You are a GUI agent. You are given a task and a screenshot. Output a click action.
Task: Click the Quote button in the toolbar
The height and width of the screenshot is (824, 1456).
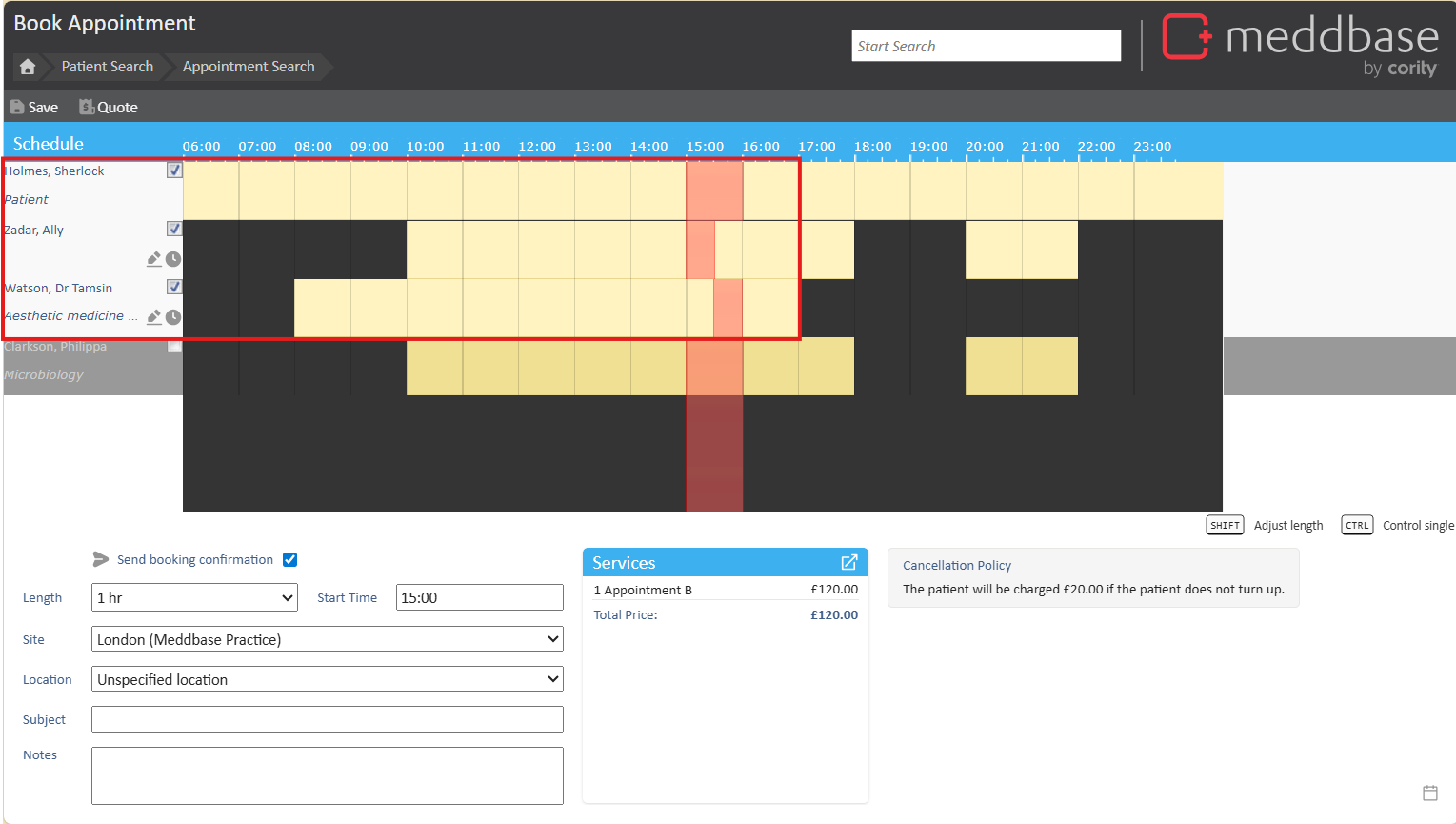coord(109,108)
